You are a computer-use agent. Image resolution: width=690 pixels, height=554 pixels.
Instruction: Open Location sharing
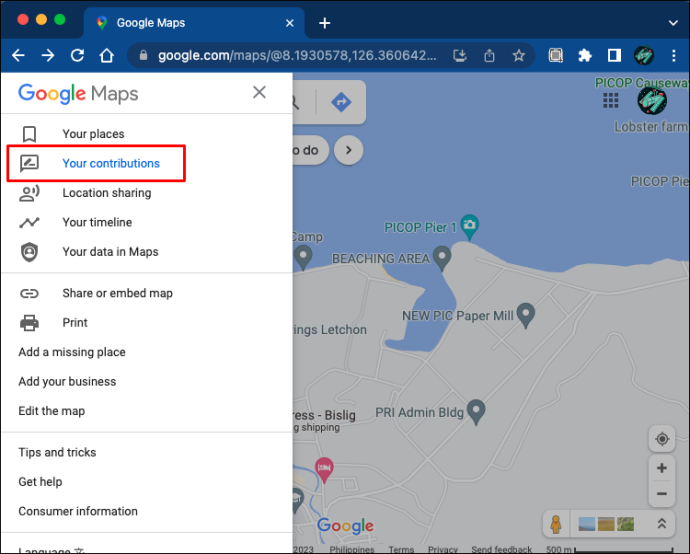(x=107, y=193)
